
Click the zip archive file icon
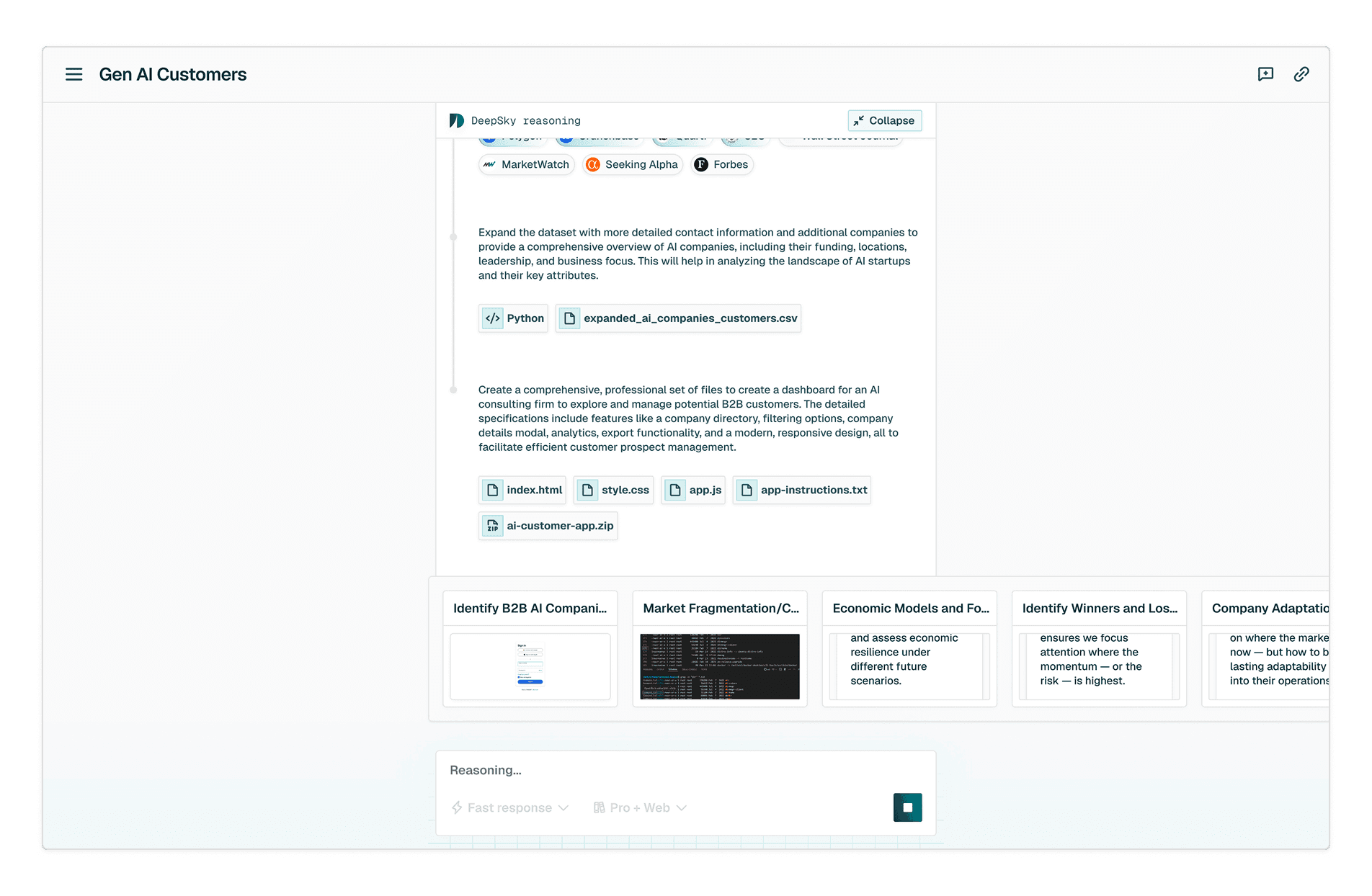[493, 526]
